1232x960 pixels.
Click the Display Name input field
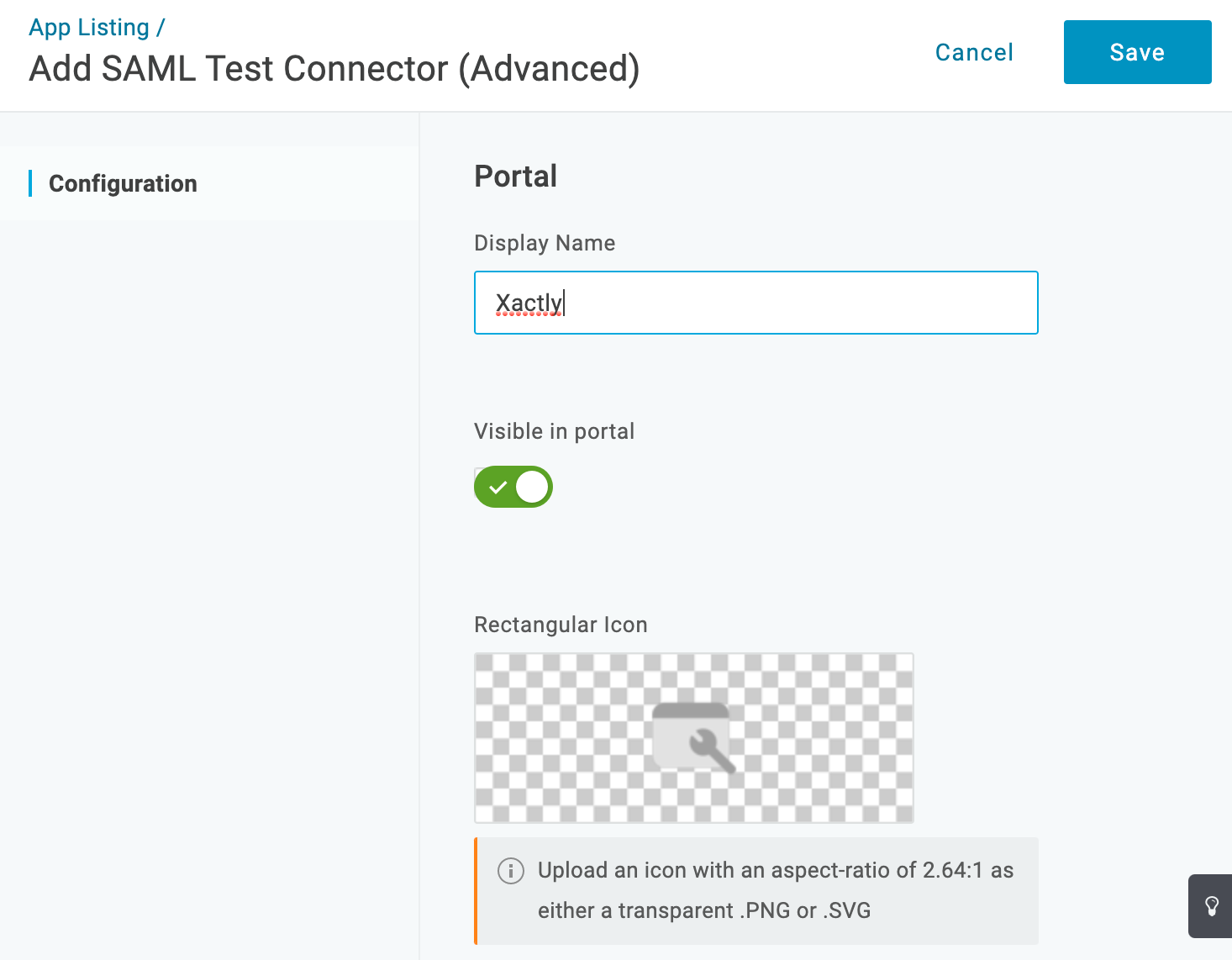755,303
